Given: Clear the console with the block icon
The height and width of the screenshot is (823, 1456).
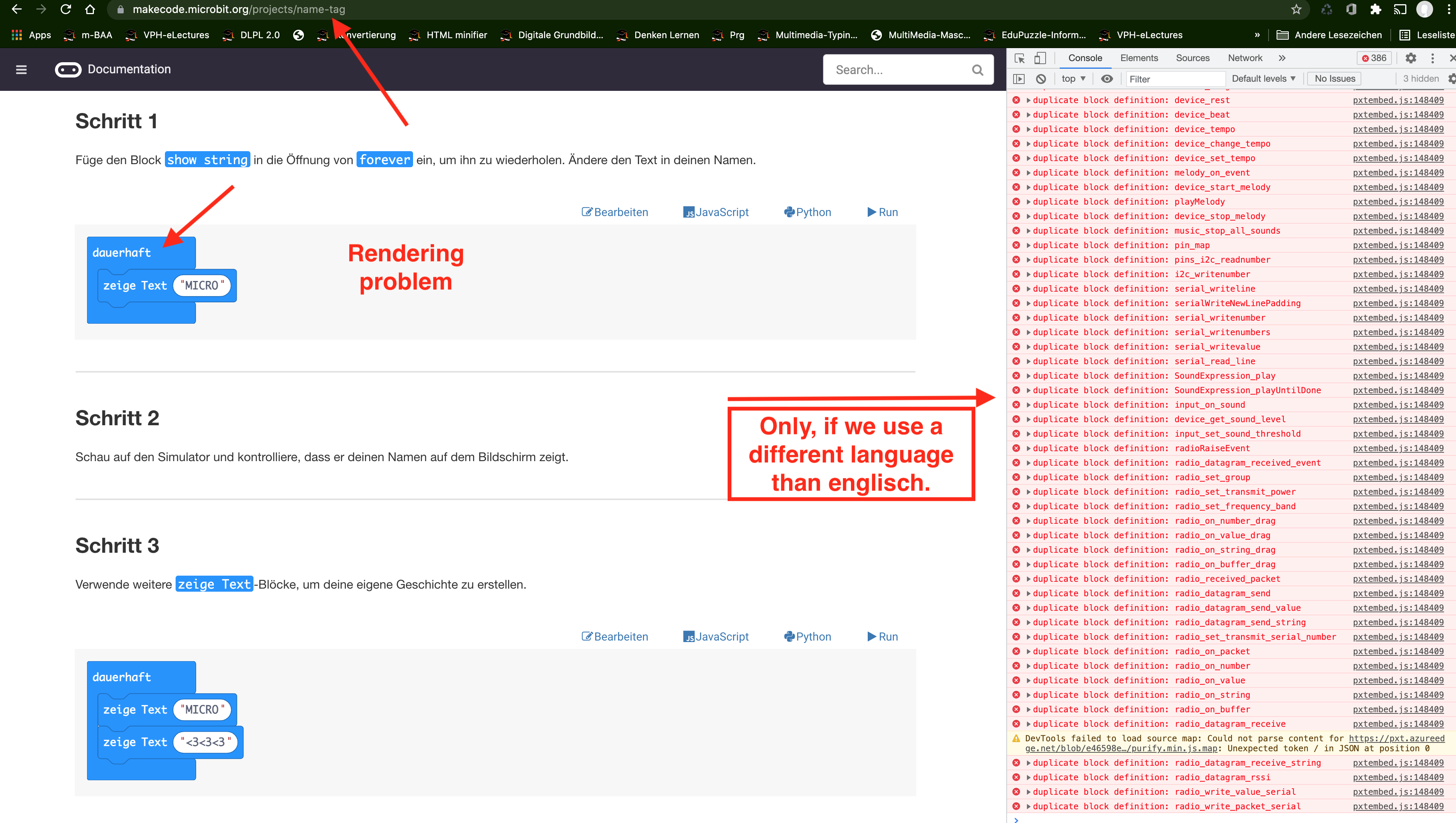Looking at the screenshot, I should pos(1041,79).
